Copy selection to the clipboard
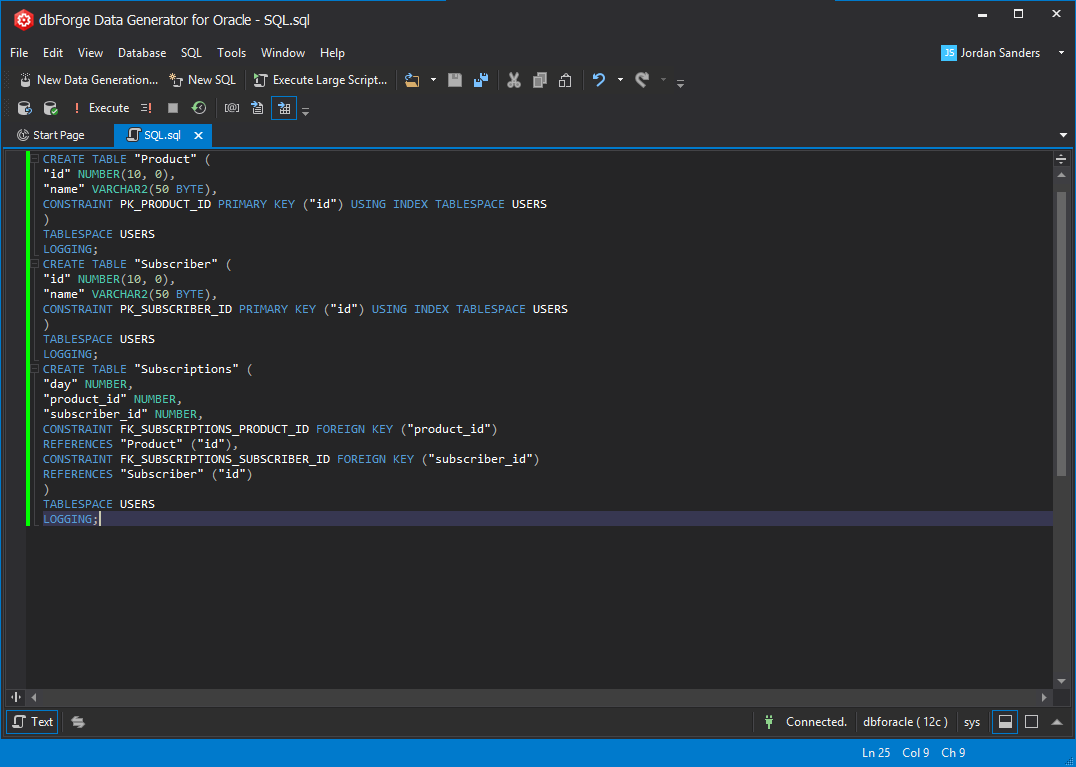The image size is (1076, 767). coord(540,80)
